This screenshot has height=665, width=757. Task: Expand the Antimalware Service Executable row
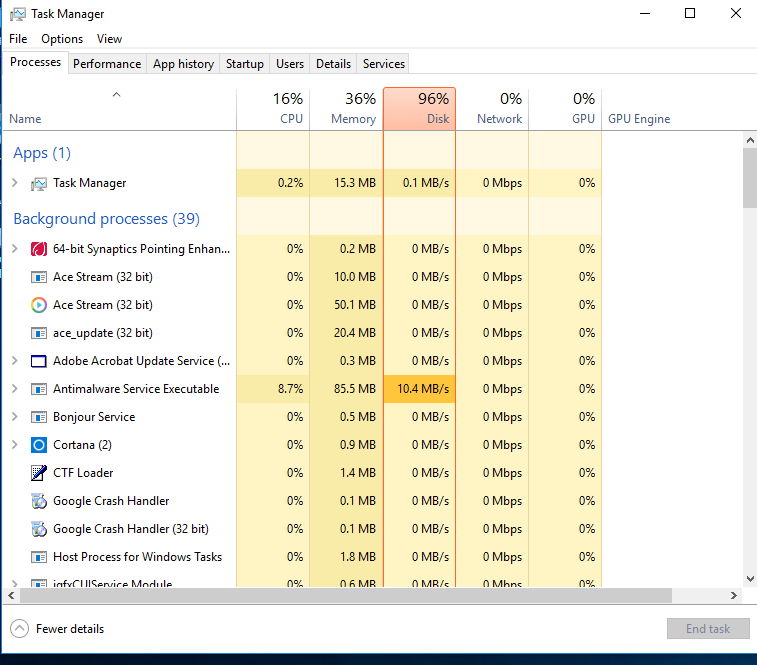pyautogui.click(x=14, y=389)
